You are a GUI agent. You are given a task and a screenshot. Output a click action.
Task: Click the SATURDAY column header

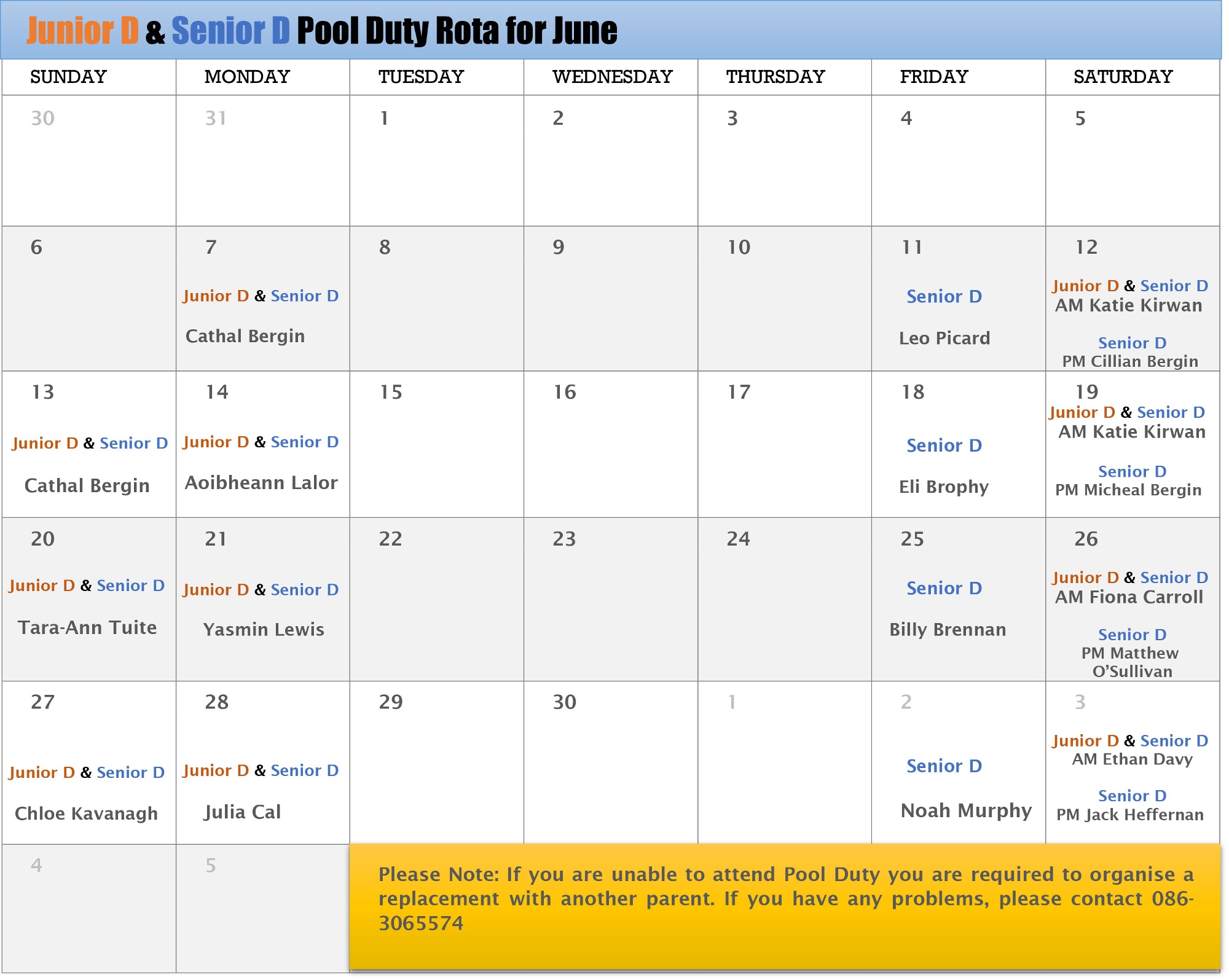pos(1123,77)
